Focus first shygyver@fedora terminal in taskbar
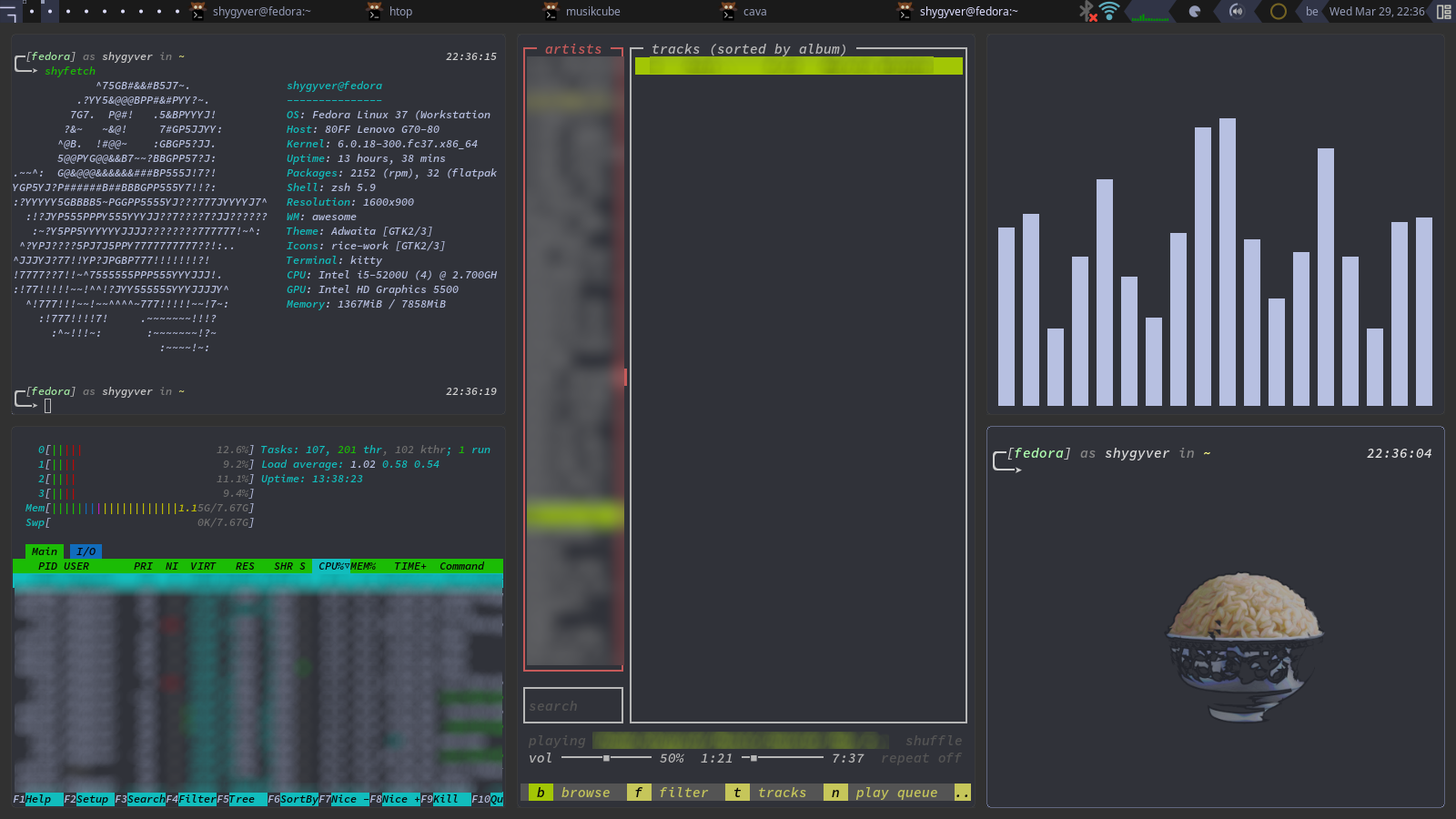The image size is (1456, 819). click(x=261, y=12)
